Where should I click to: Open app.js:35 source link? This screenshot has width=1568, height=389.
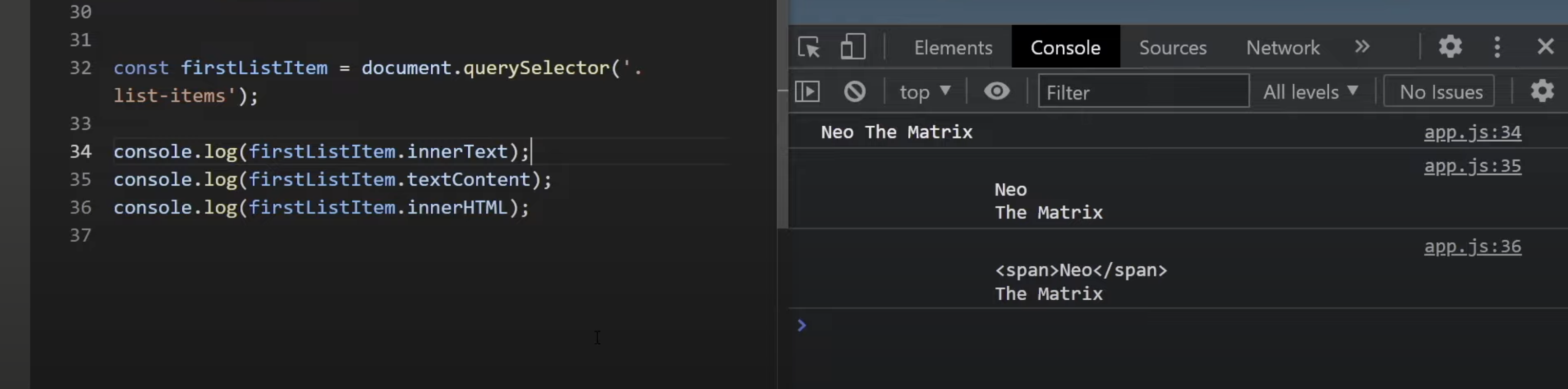1472,166
